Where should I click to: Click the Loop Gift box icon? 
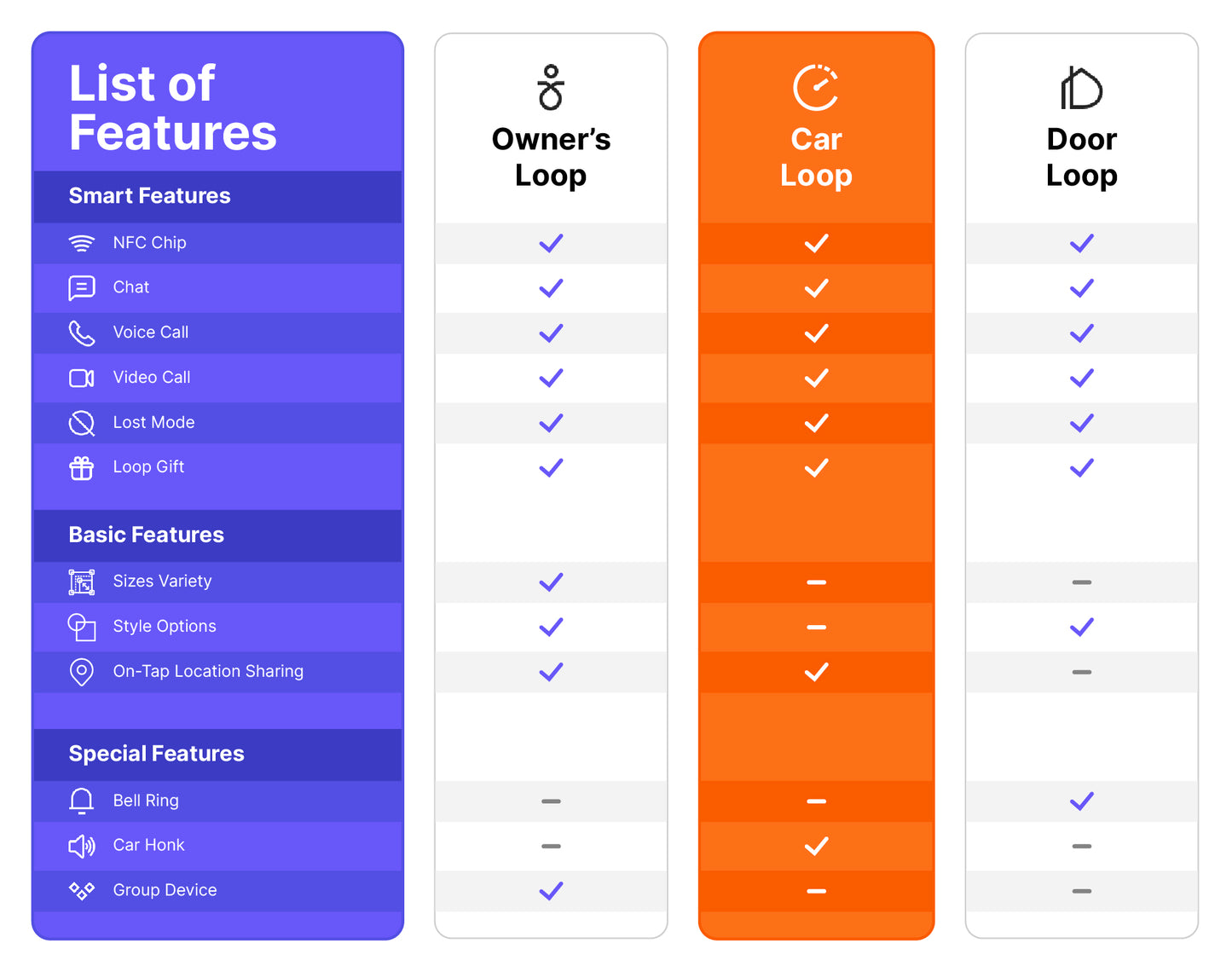[82, 468]
